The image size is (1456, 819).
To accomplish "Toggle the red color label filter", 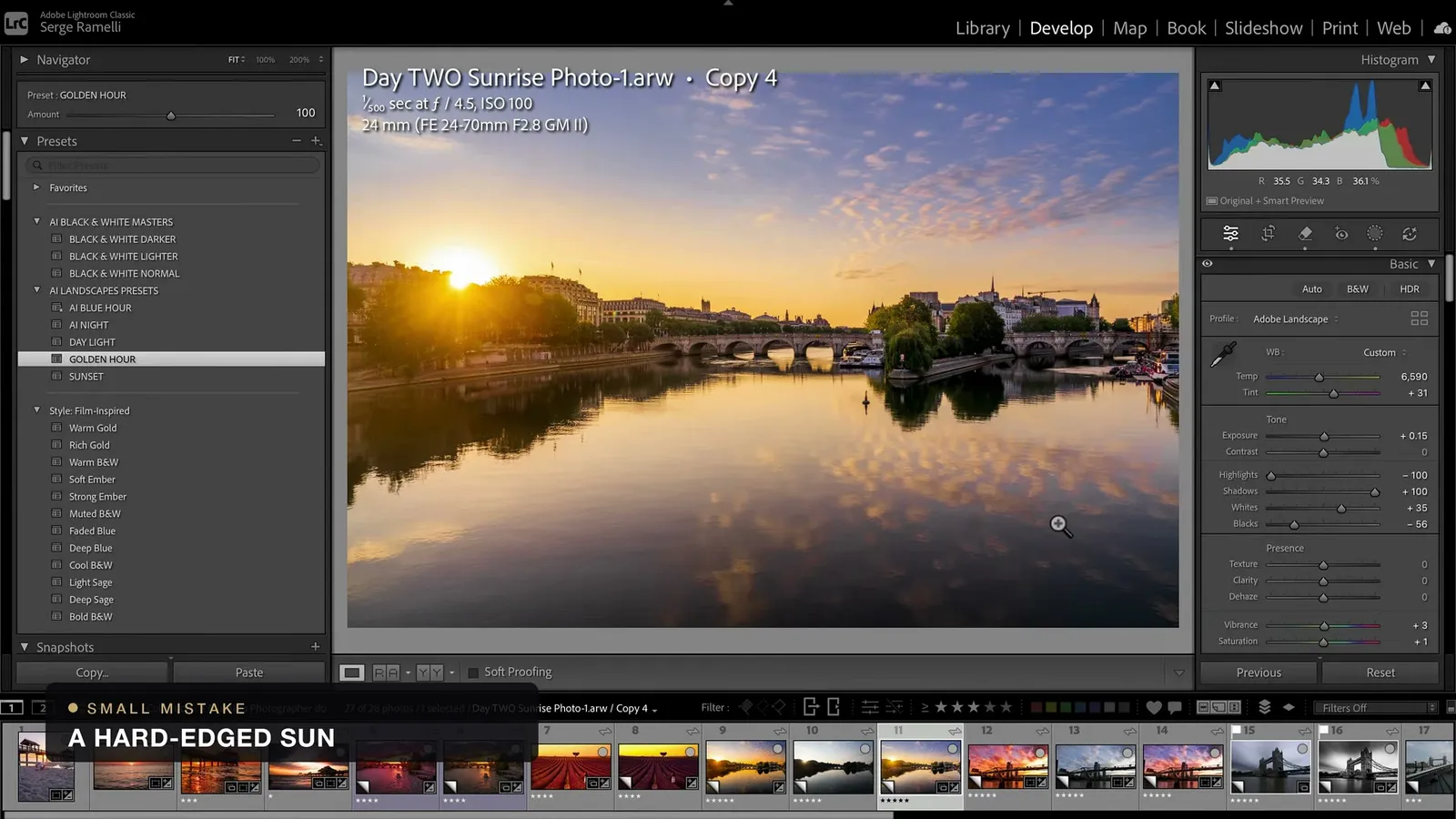I will pos(1036,707).
